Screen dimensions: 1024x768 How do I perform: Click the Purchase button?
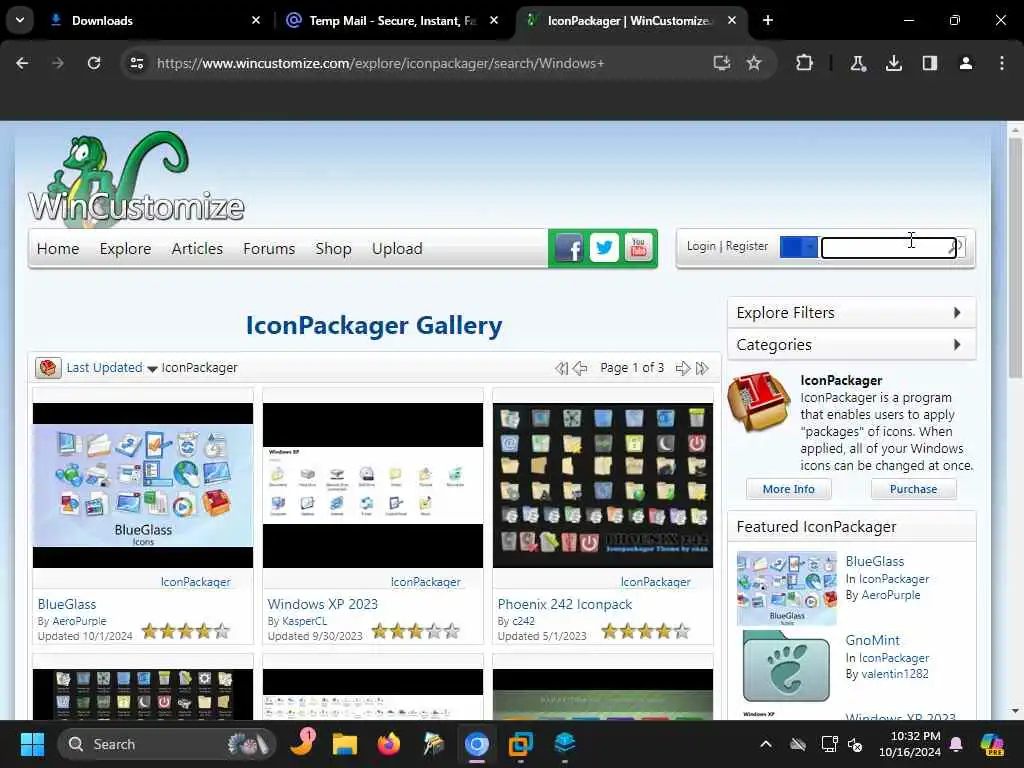[x=913, y=489]
